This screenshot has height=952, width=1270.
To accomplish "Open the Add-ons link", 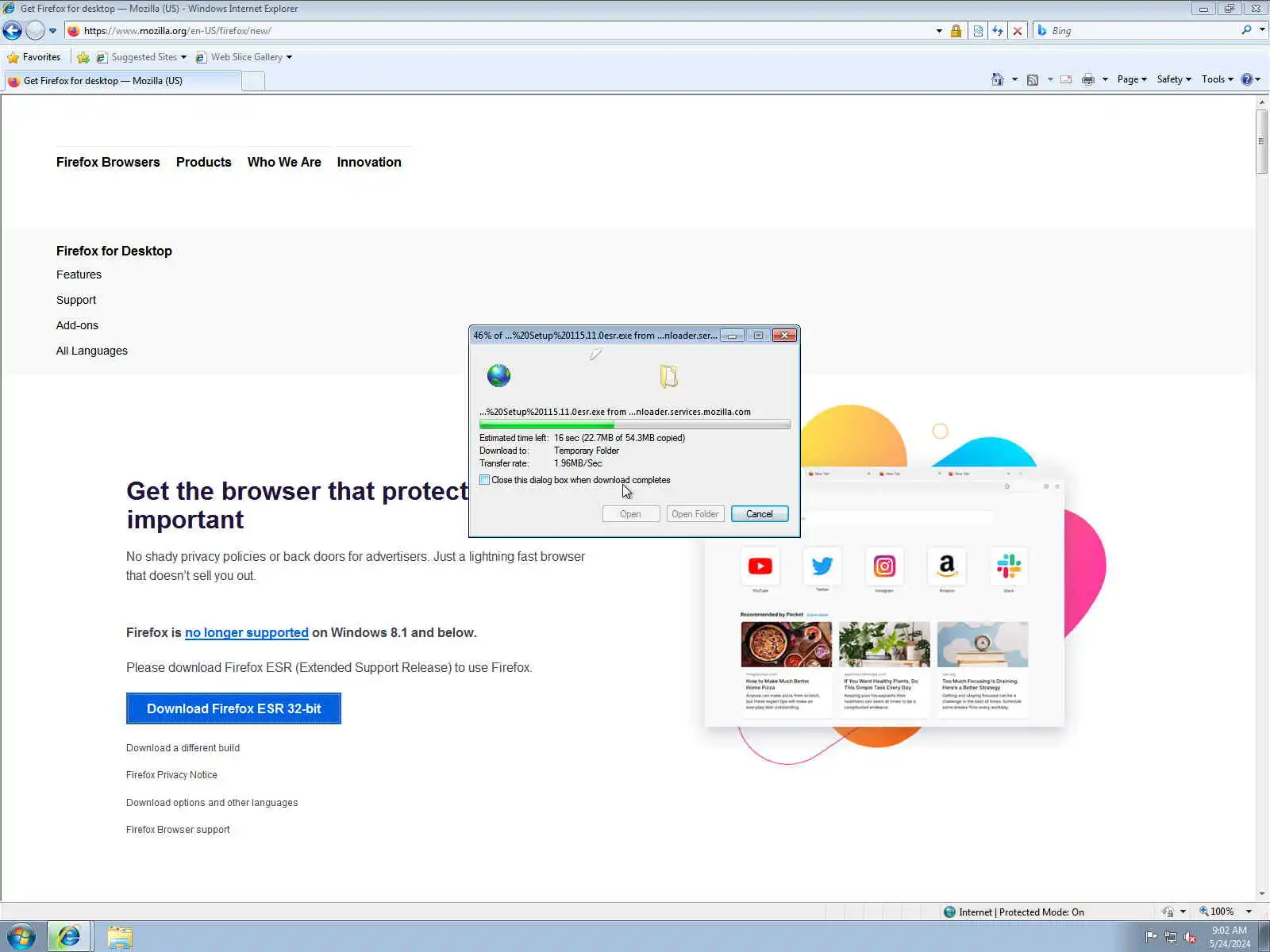I will (77, 325).
